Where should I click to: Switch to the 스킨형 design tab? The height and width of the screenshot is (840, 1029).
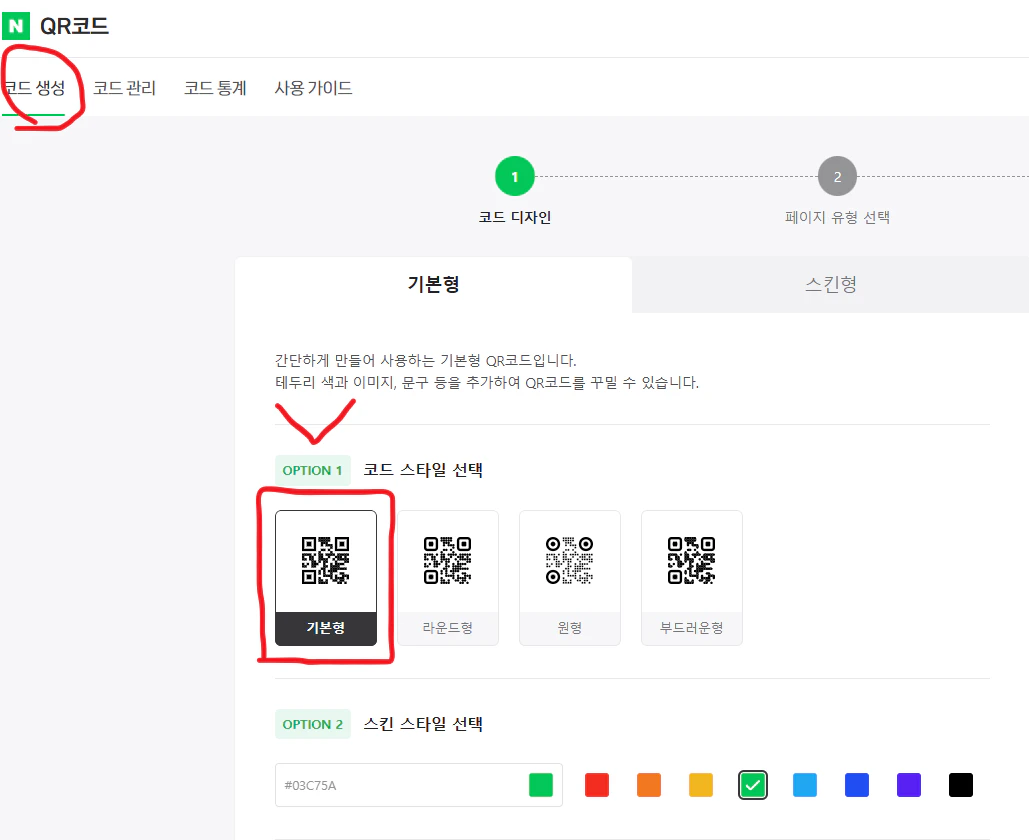click(x=831, y=284)
